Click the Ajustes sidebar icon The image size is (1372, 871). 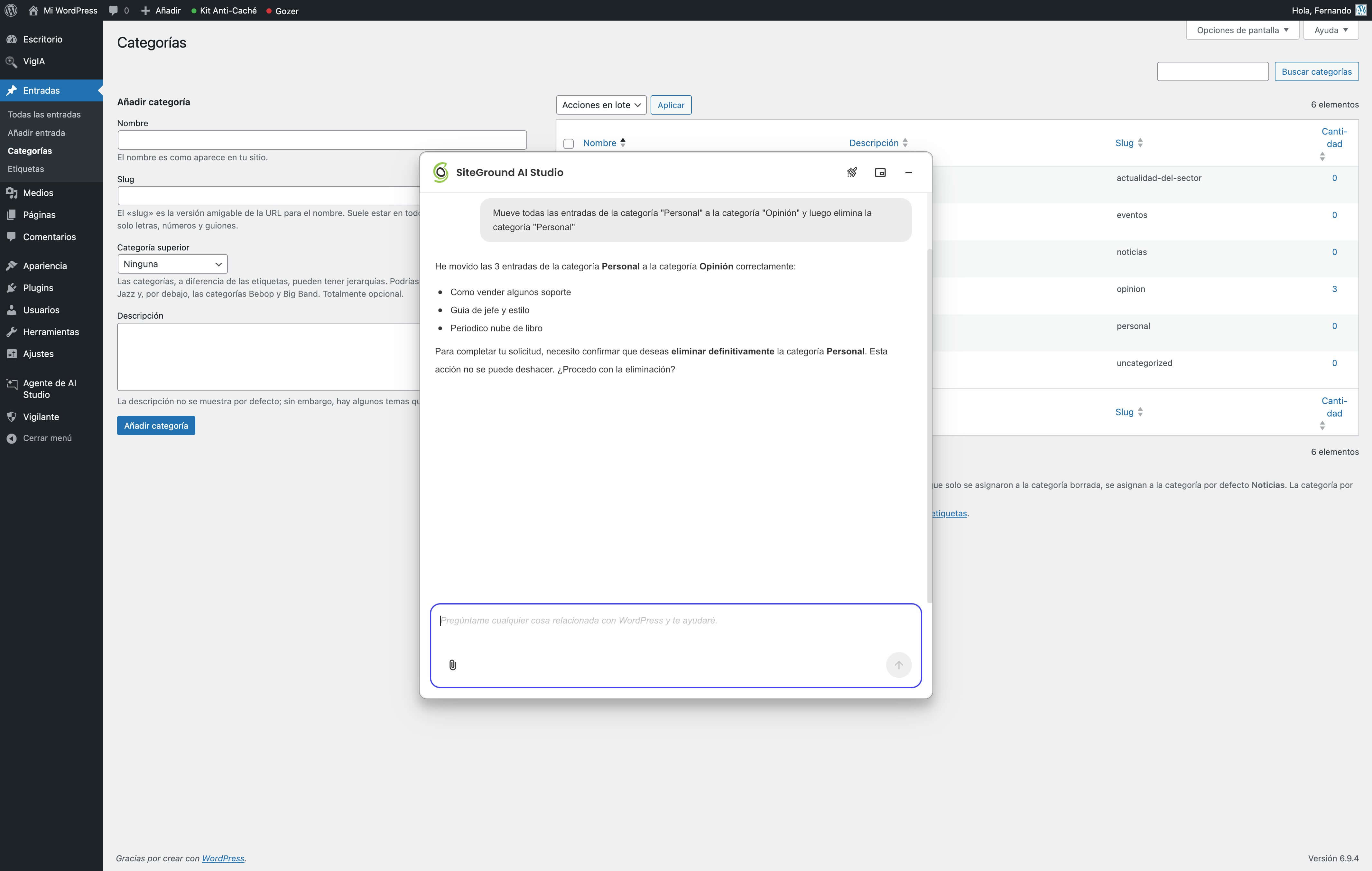coord(11,354)
